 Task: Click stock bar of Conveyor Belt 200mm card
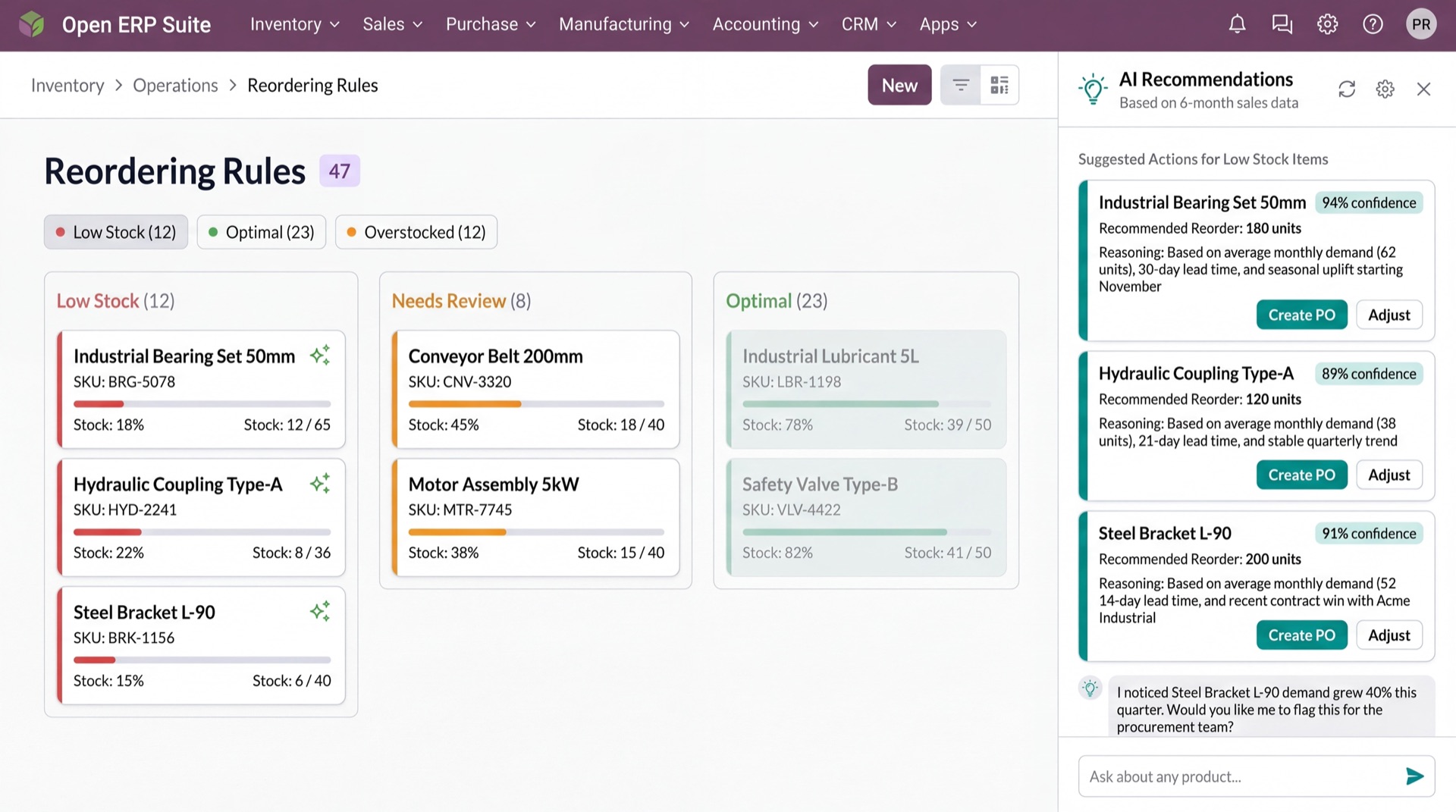click(x=536, y=404)
